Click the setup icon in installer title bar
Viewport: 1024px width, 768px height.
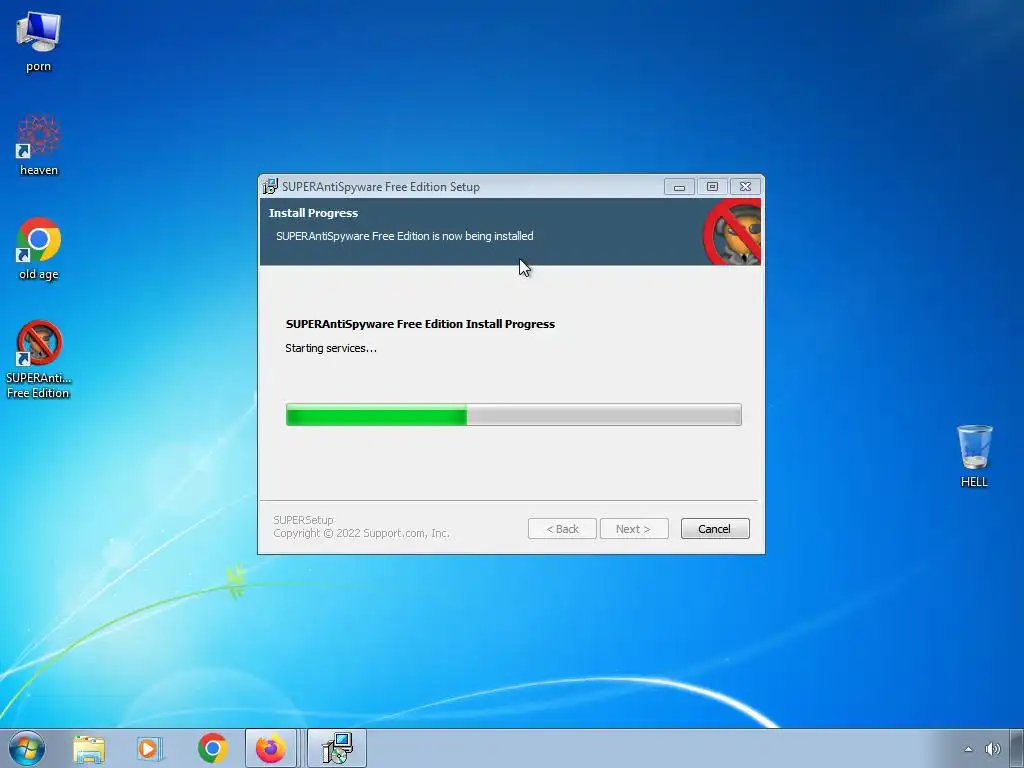click(x=270, y=187)
